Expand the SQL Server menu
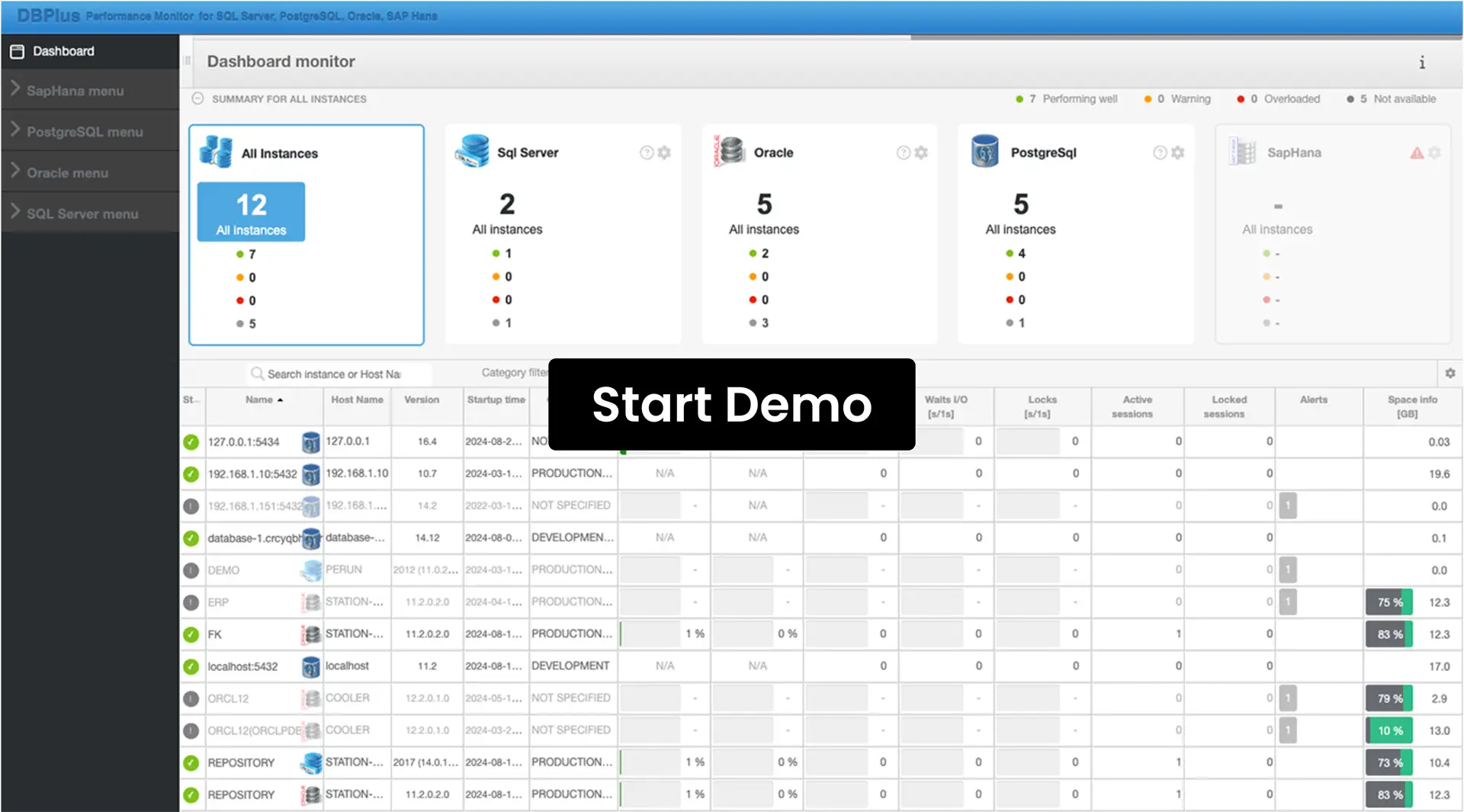The height and width of the screenshot is (812, 1464). (90, 214)
